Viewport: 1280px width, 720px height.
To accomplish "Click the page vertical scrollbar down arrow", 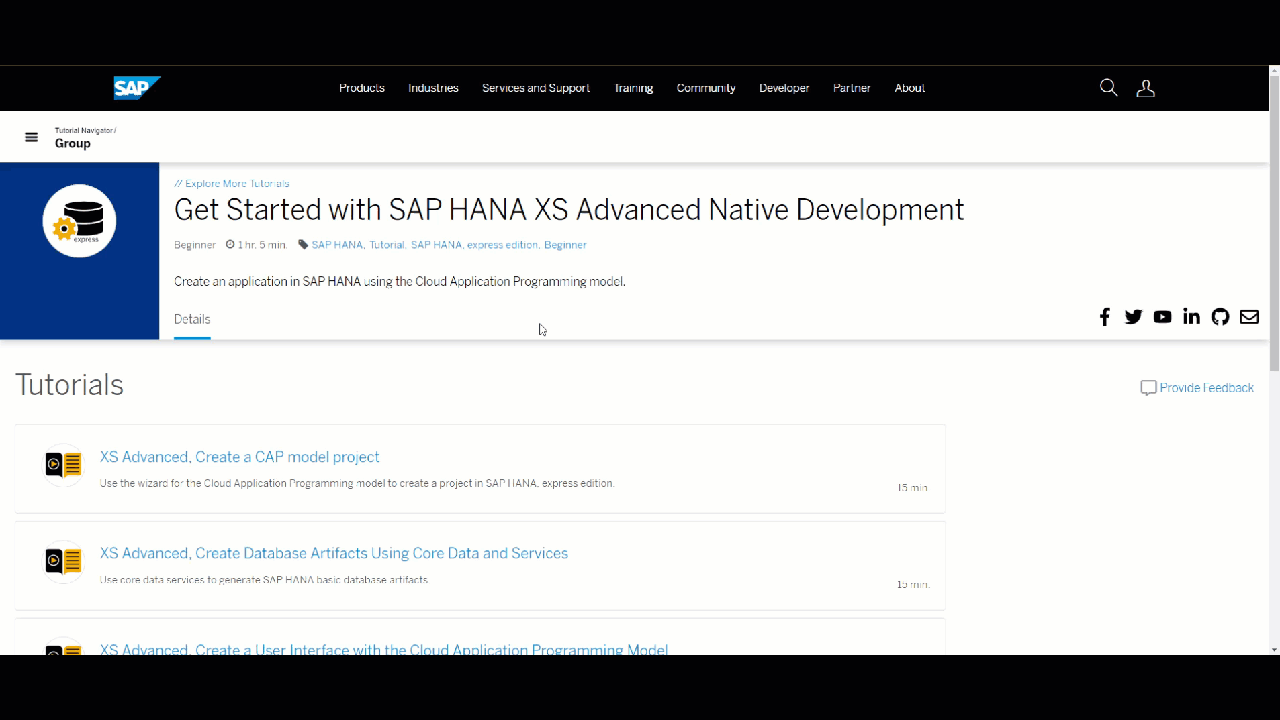I will 1274,649.
